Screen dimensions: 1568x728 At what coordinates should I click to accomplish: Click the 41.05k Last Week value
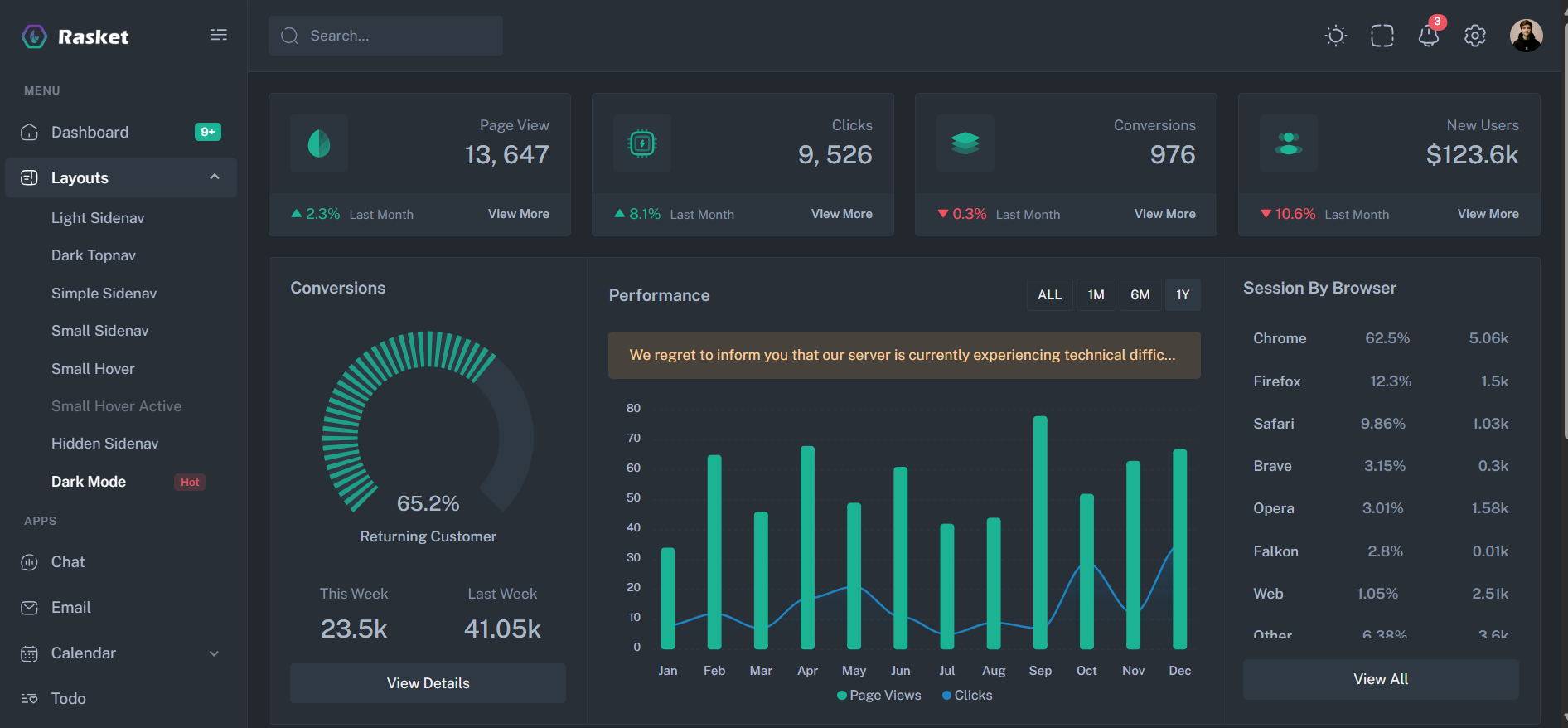point(502,629)
